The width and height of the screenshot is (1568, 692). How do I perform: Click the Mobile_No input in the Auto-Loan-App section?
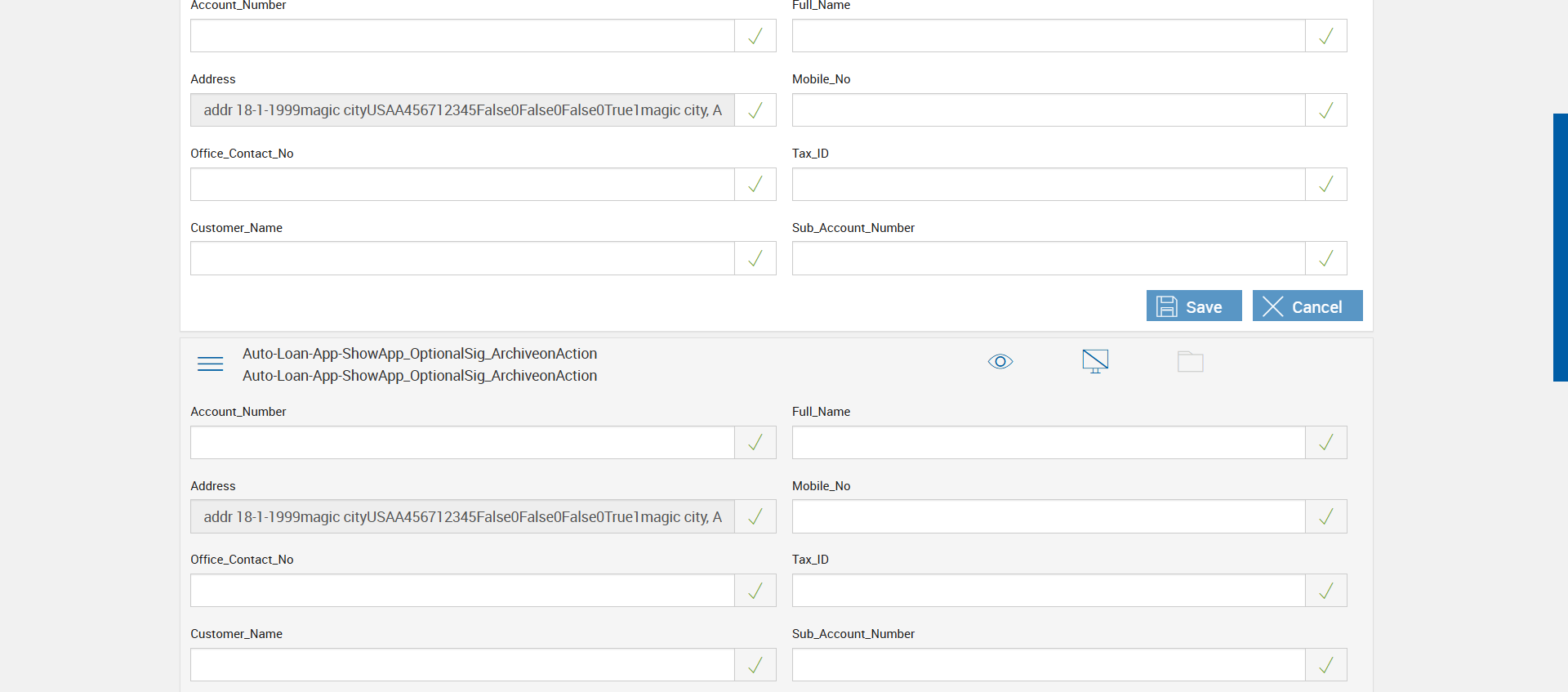(x=1048, y=517)
